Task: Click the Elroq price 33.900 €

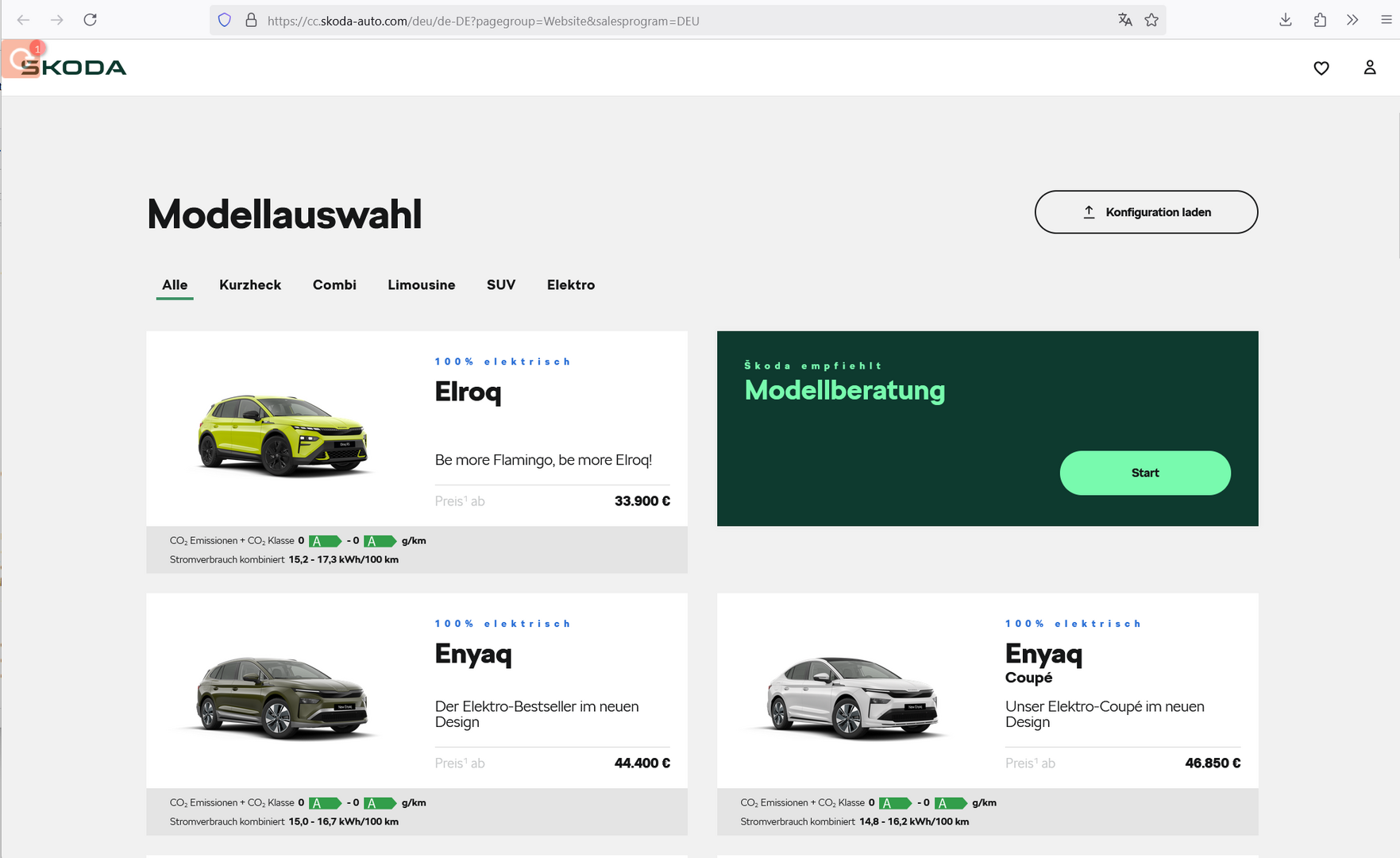Action: coord(642,501)
